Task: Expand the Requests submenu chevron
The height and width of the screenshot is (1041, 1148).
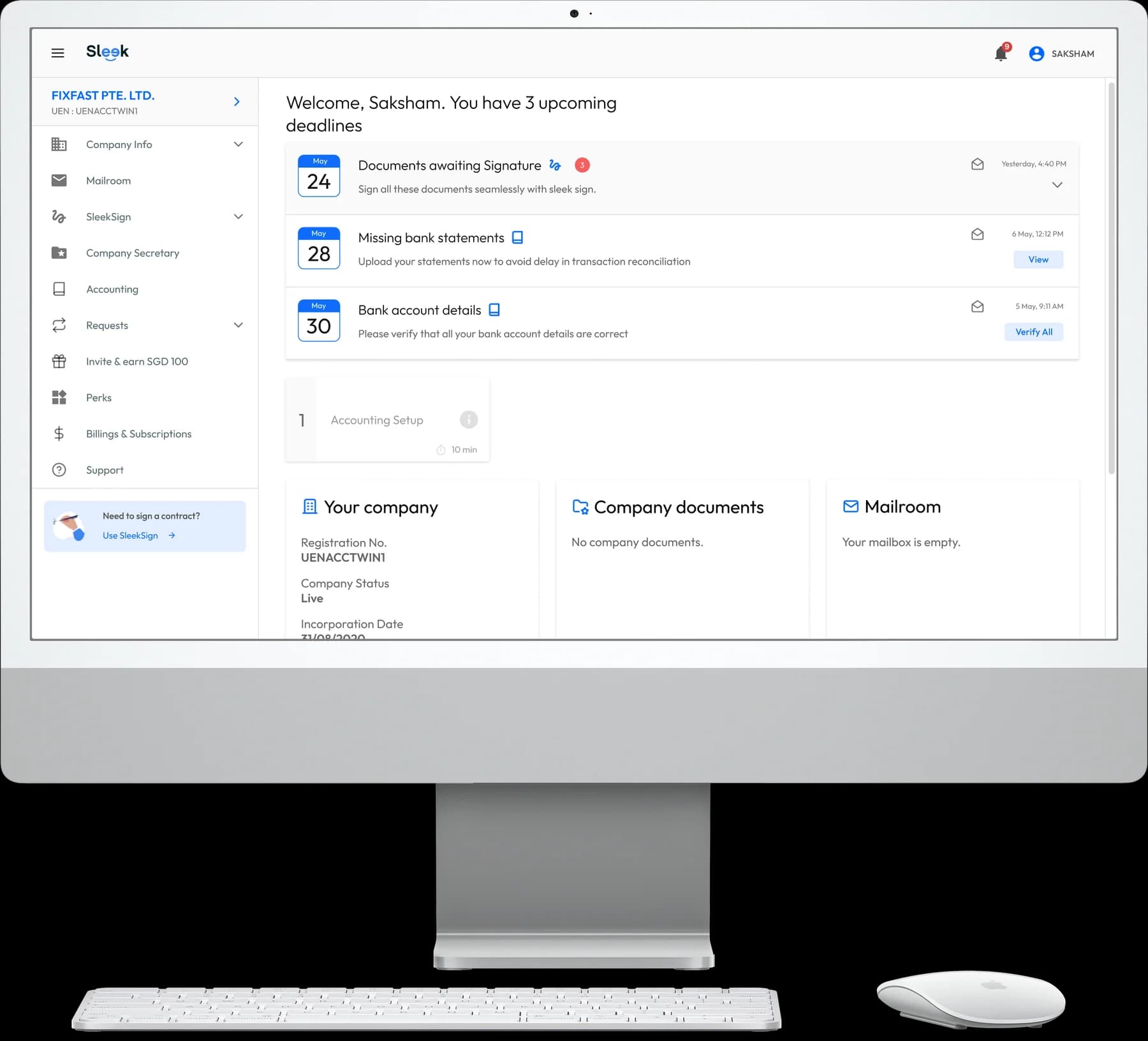Action: (239, 325)
